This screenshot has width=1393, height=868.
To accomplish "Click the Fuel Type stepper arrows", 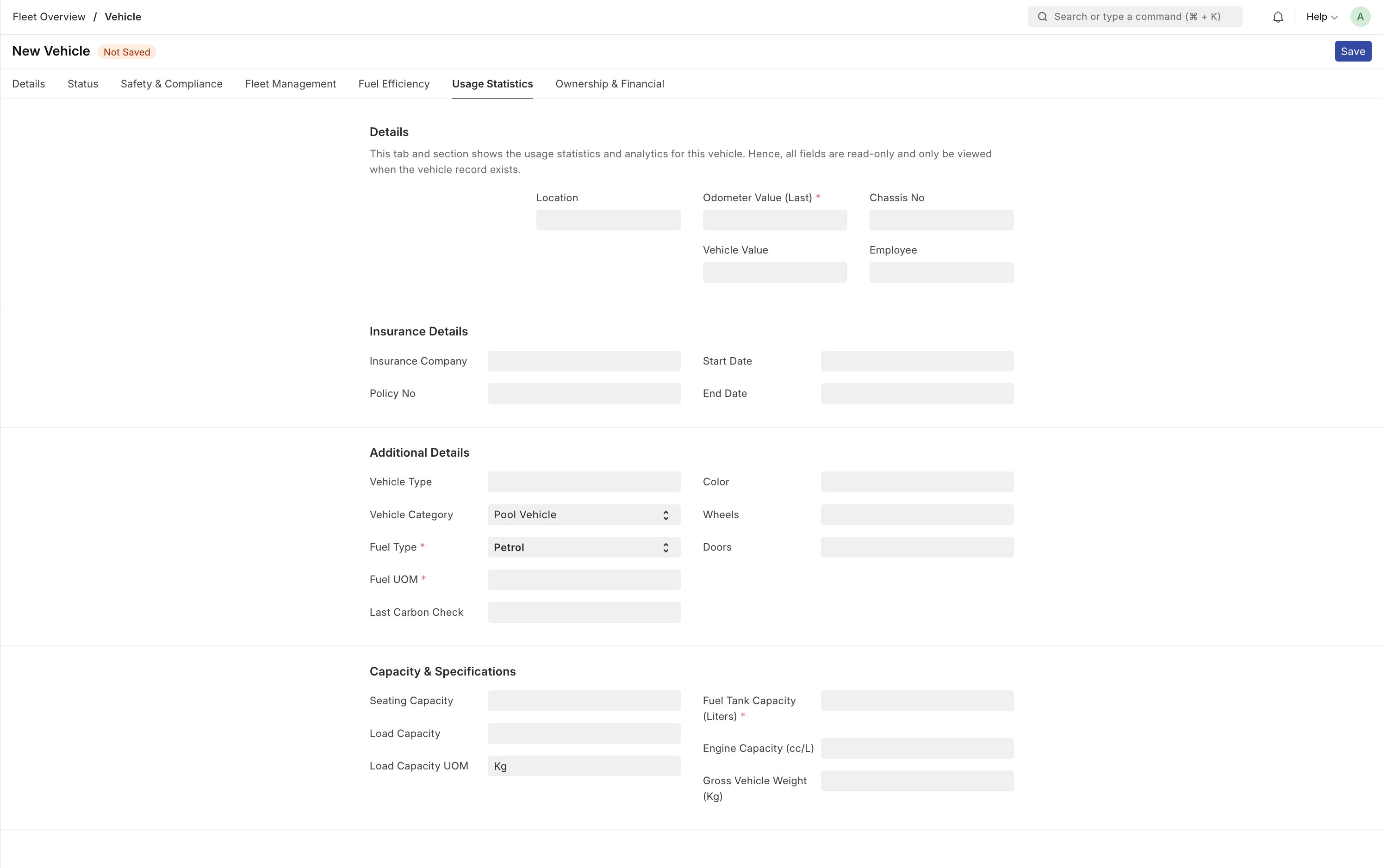I will 665,547.
